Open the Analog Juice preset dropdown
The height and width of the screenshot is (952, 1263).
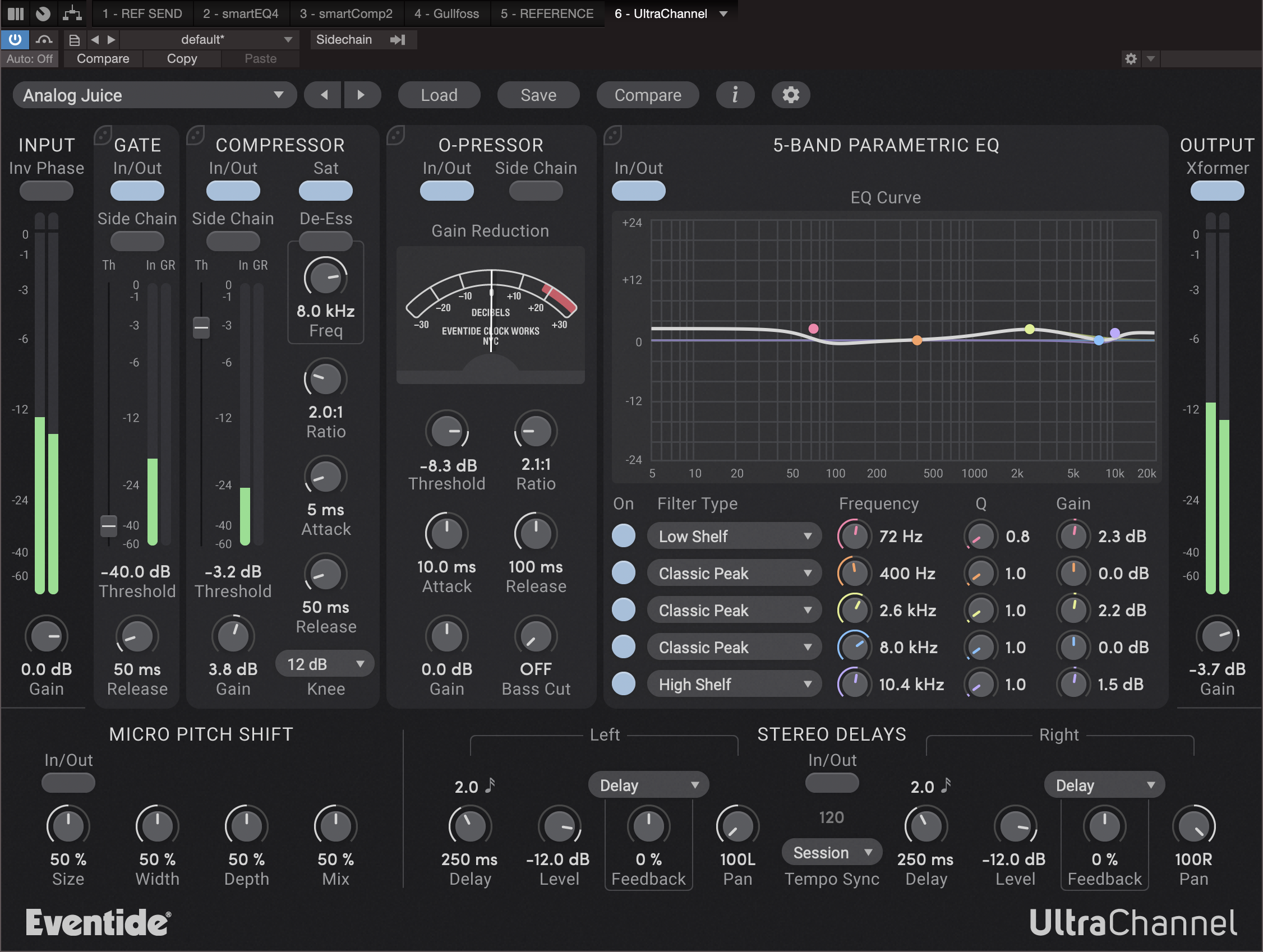pyautogui.click(x=154, y=95)
